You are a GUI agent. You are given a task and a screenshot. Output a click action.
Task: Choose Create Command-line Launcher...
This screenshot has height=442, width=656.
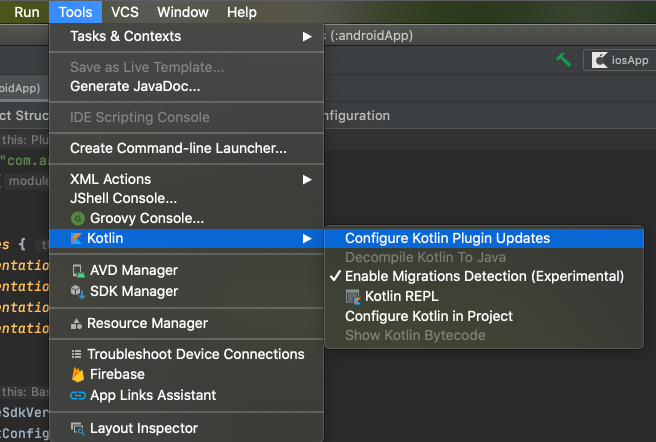coord(187,148)
